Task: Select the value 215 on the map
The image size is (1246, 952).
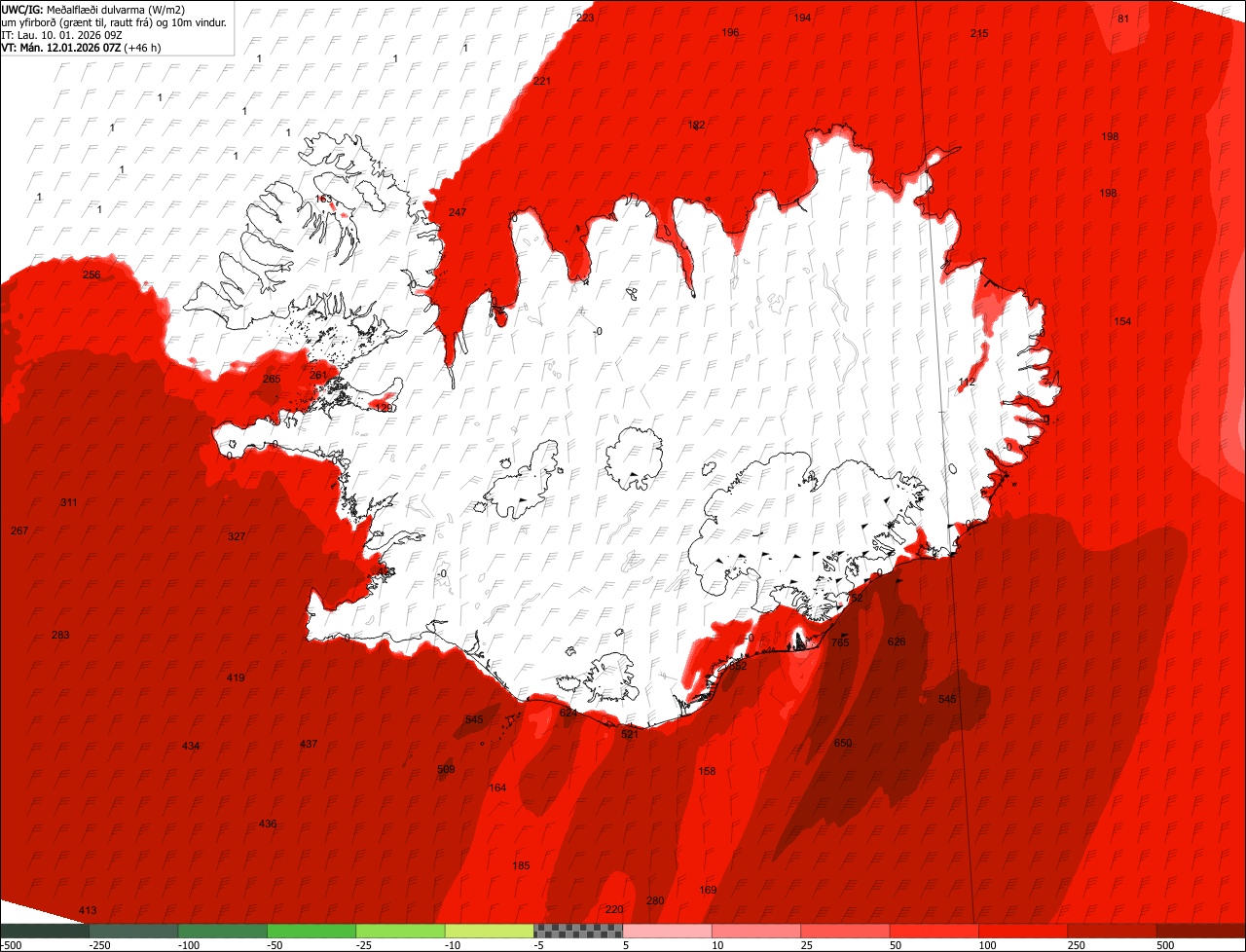Action: click(x=979, y=34)
